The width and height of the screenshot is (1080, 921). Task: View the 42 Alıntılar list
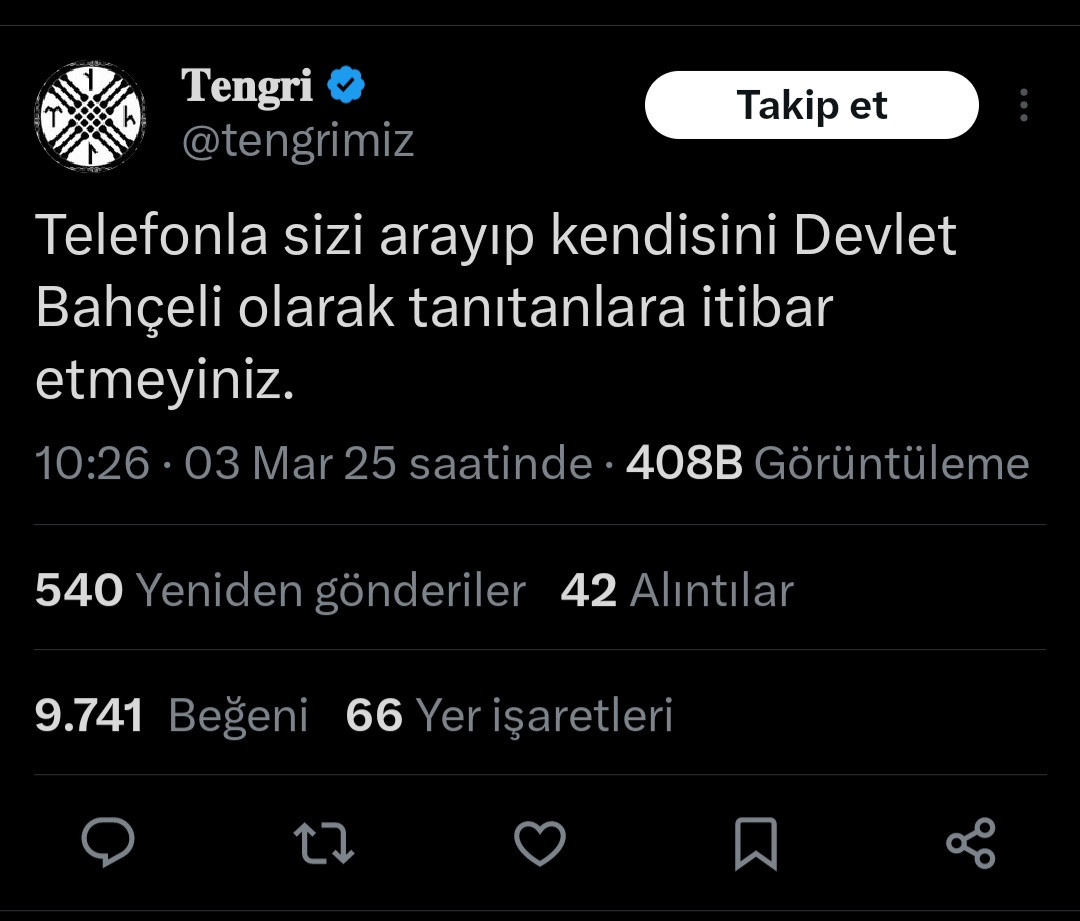(x=677, y=590)
